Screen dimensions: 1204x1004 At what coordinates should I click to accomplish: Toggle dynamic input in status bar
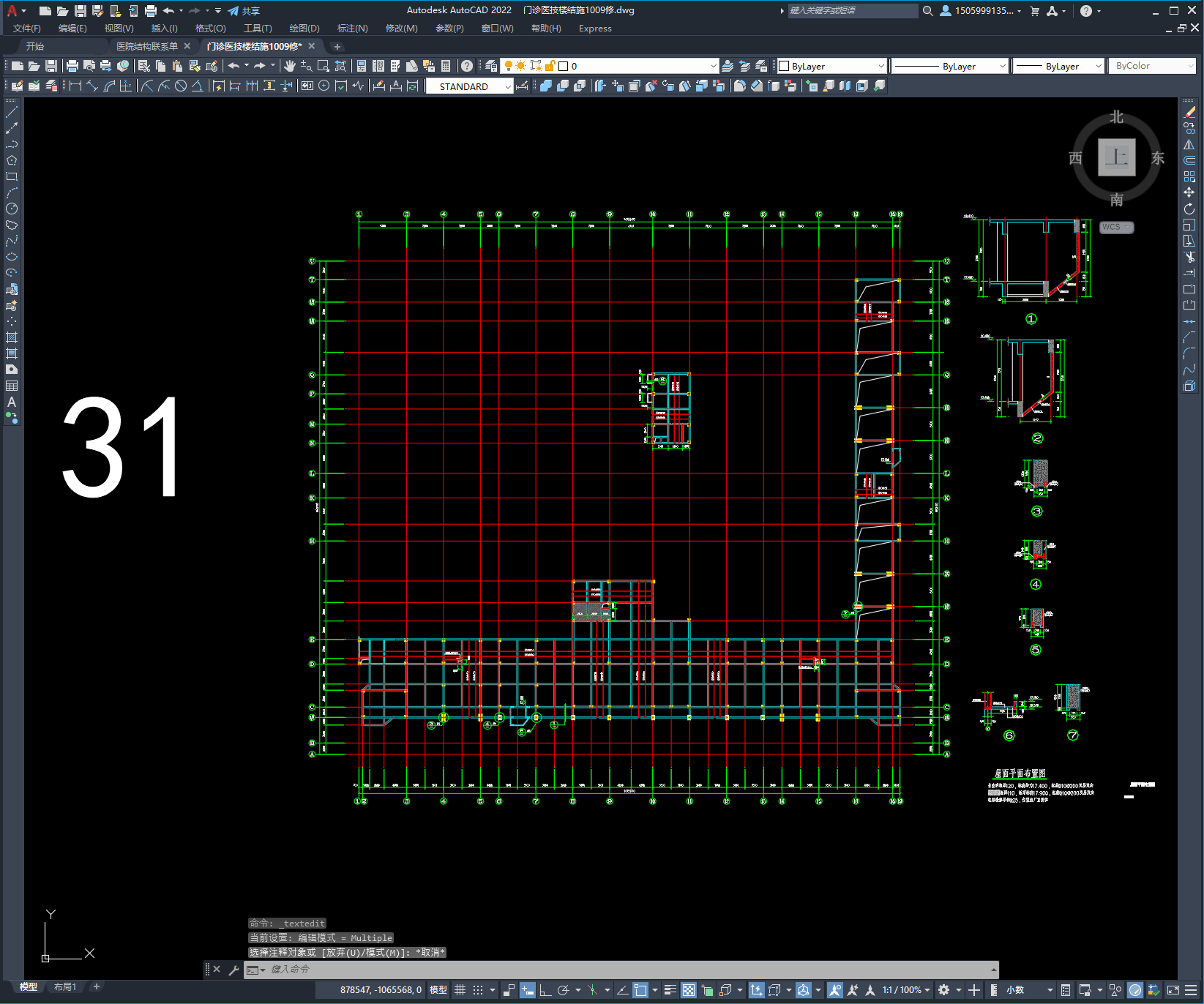(528, 990)
